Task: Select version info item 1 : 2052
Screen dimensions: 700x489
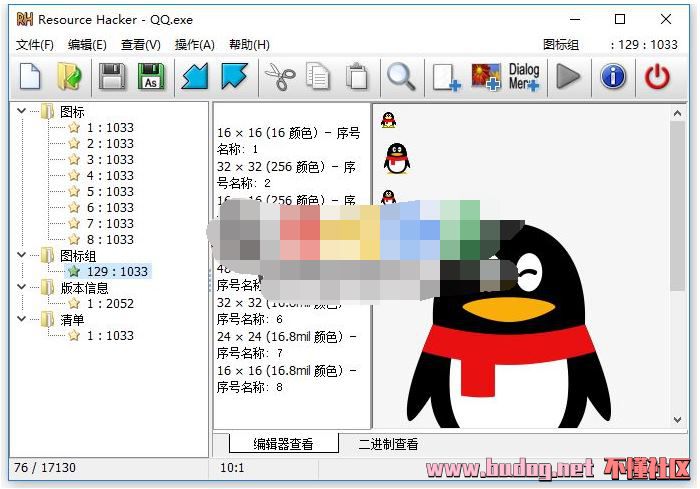Action: [110, 304]
